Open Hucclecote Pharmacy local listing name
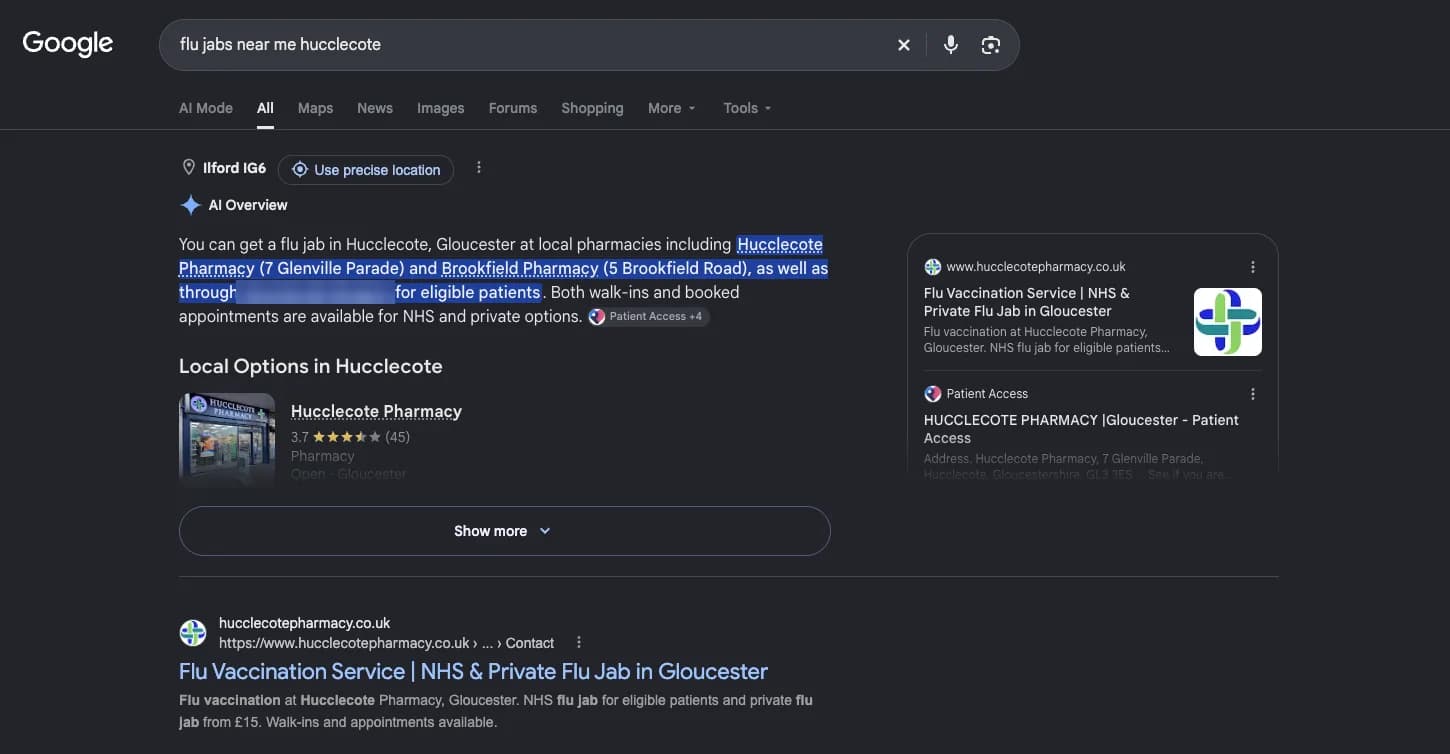 click(376, 411)
